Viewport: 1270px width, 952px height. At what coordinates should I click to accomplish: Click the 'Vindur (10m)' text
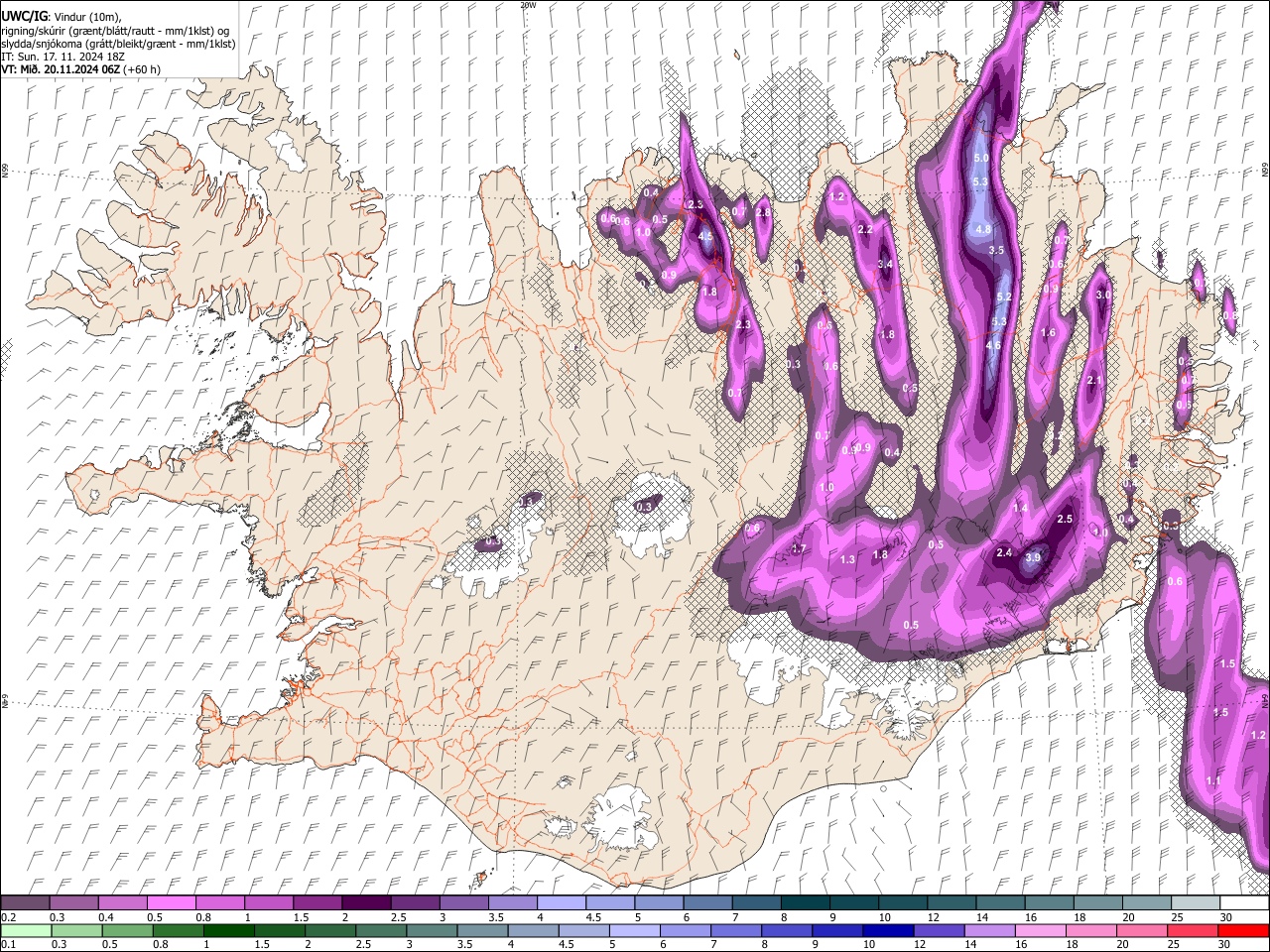pos(89,17)
